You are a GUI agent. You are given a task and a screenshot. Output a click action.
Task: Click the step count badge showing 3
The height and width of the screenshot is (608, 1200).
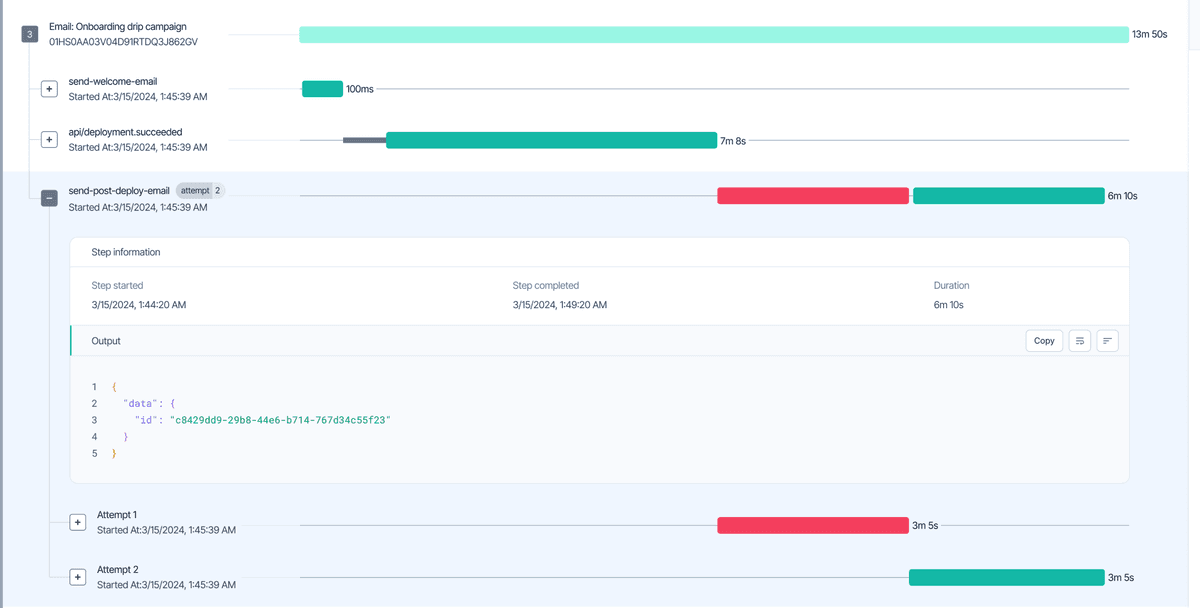(x=29, y=33)
